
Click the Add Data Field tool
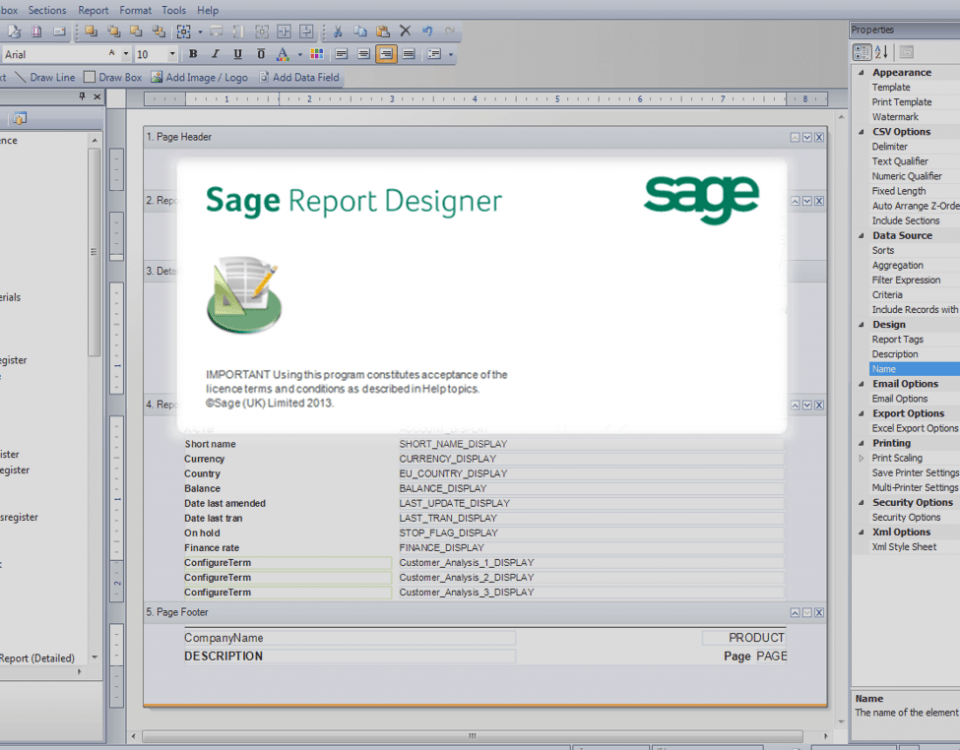tap(299, 77)
